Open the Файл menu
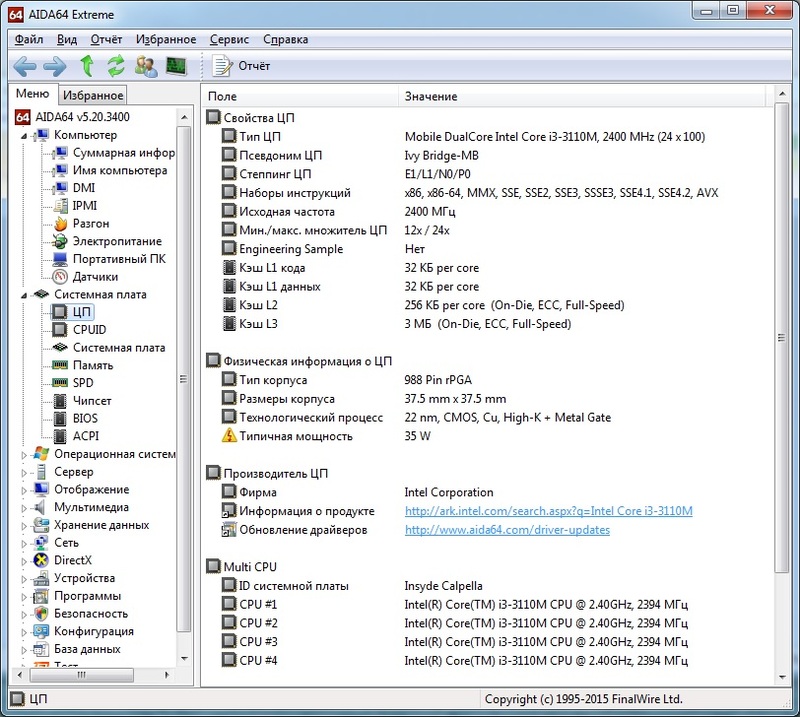Viewport: 800px width, 717px height. [x=29, y=39]
